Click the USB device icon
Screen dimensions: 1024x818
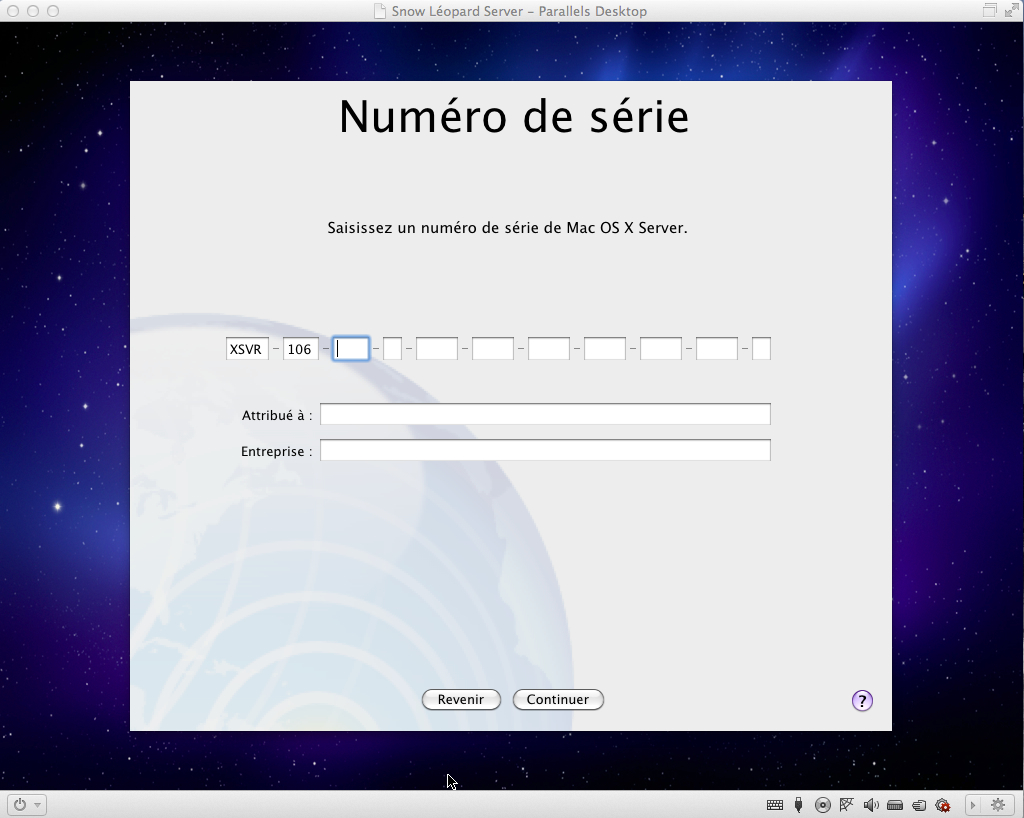coord(798,805)
